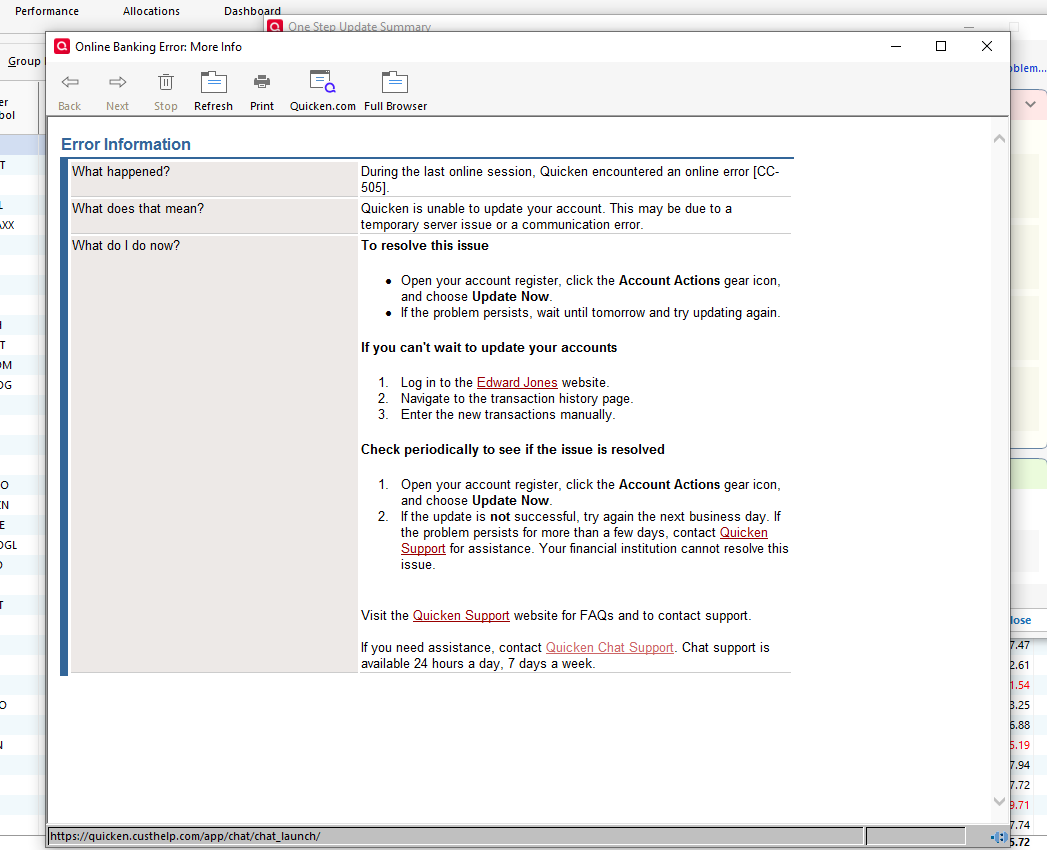Click 'If you can't wait to update' heading
Image resolution: width=1047 pixels, height=850 pixels.
coord(489,348)
